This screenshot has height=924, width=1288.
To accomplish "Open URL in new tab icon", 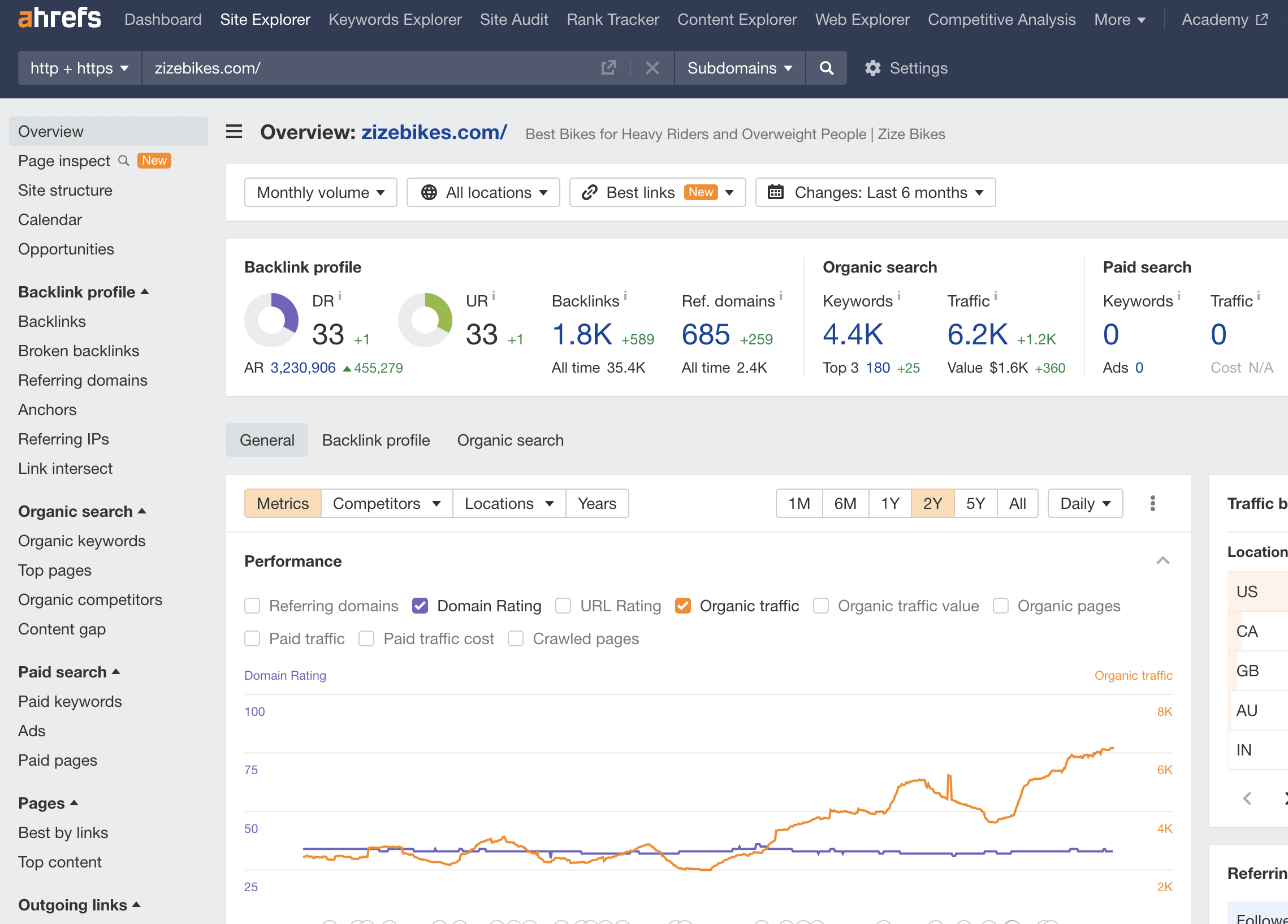I will pyautogui.click(x=608, y=68).
